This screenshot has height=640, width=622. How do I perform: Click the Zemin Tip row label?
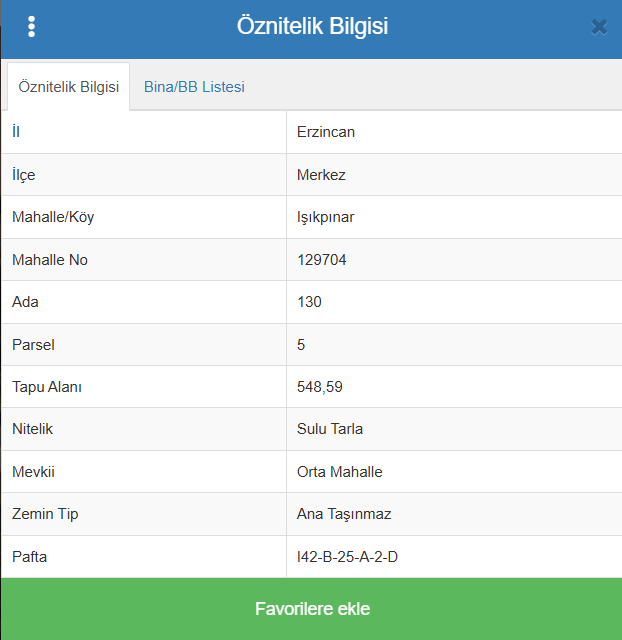click(45, 514)
